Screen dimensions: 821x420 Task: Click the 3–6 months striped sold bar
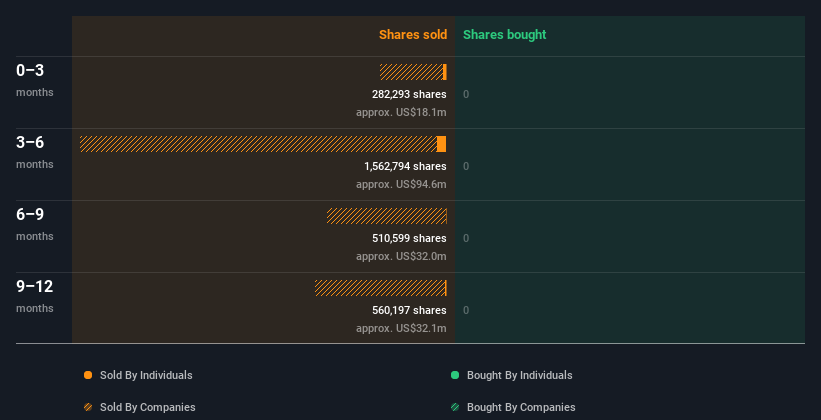coord(258,144)
